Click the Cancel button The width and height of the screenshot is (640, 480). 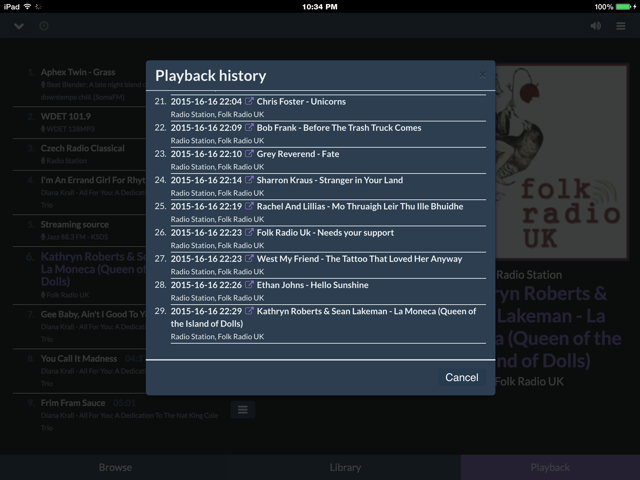pos(462,377)
